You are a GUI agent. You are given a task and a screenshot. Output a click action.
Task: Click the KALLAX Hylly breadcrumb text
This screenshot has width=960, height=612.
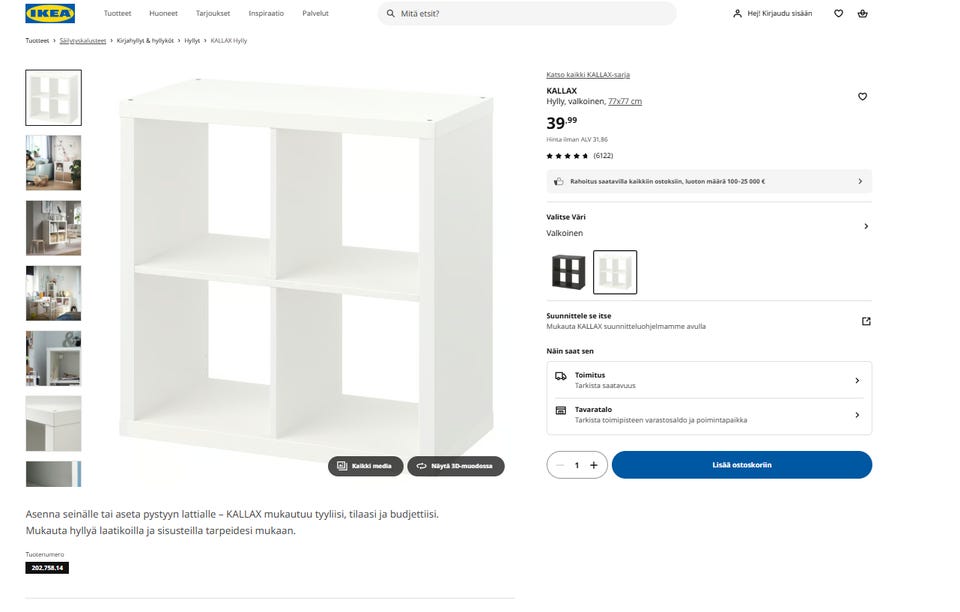pyautogui.click(x=229, y=40)
